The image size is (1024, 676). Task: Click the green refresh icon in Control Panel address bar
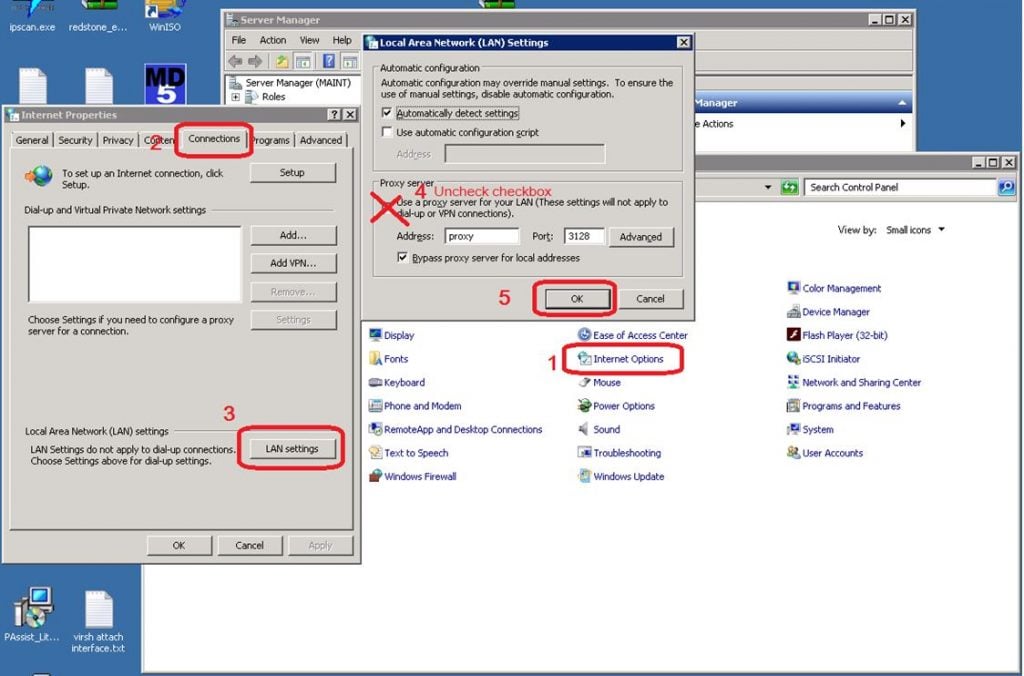tap(790, 187)
